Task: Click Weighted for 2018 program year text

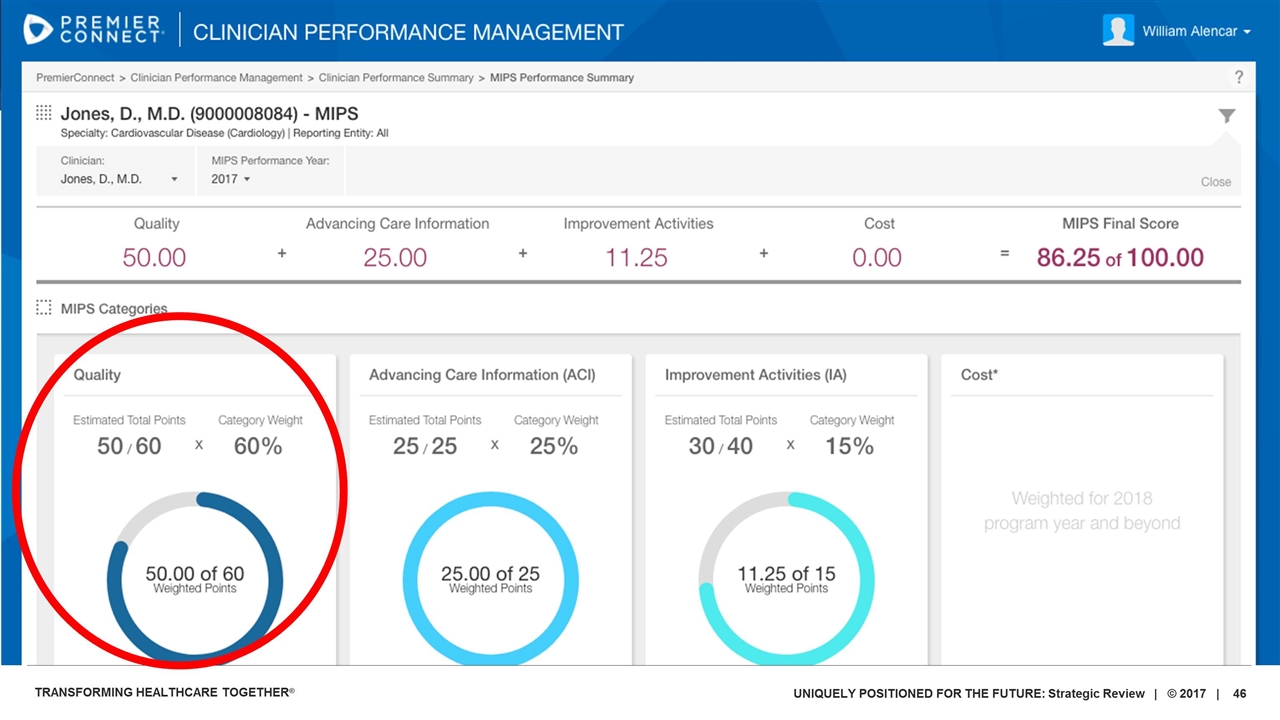Action: click(1082, 510)
